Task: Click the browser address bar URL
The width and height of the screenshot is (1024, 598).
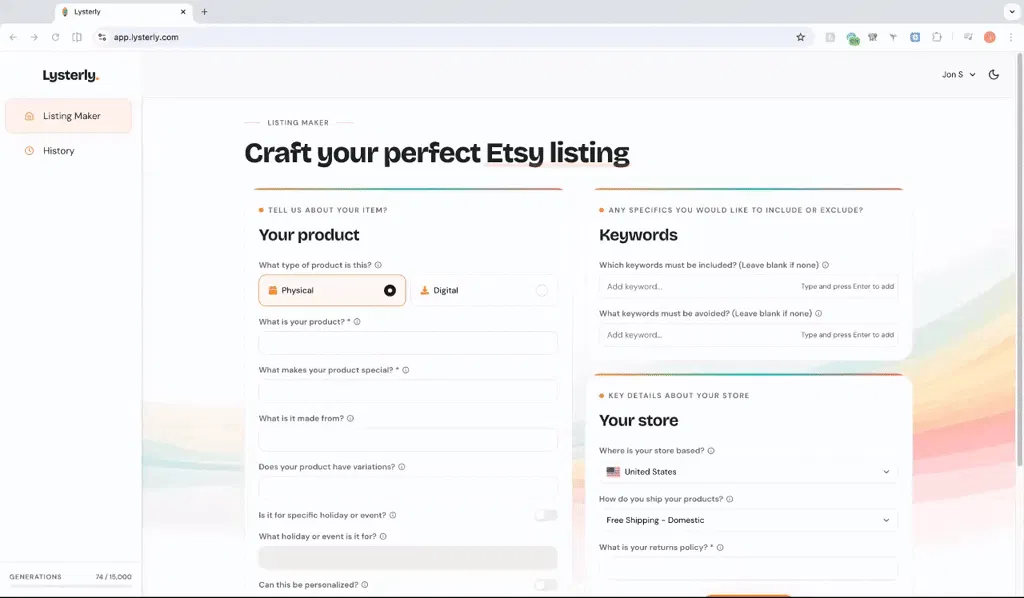Action: (x=146, y=37)
